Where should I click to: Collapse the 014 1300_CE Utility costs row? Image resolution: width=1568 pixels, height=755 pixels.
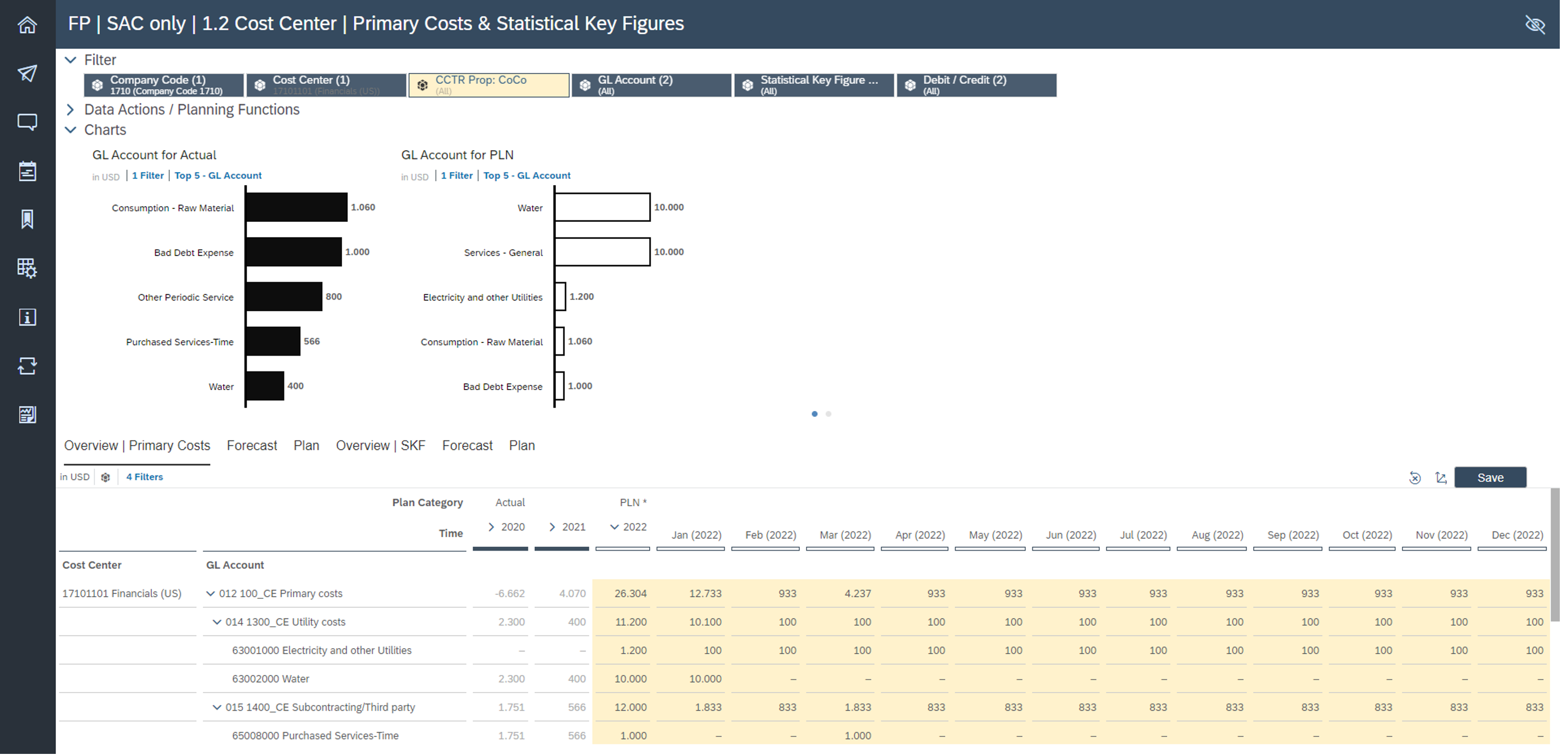(x=216, y=622)
